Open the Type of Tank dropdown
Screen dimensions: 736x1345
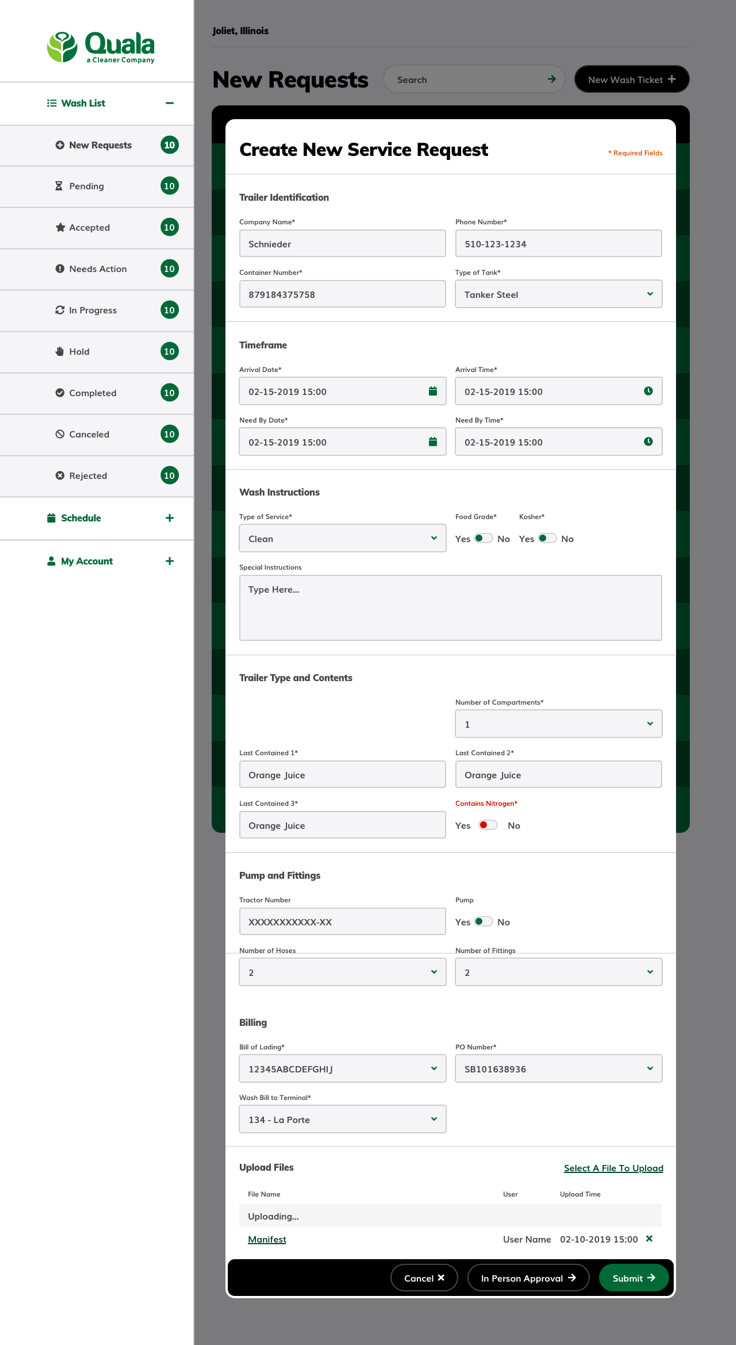click(558, 294)
